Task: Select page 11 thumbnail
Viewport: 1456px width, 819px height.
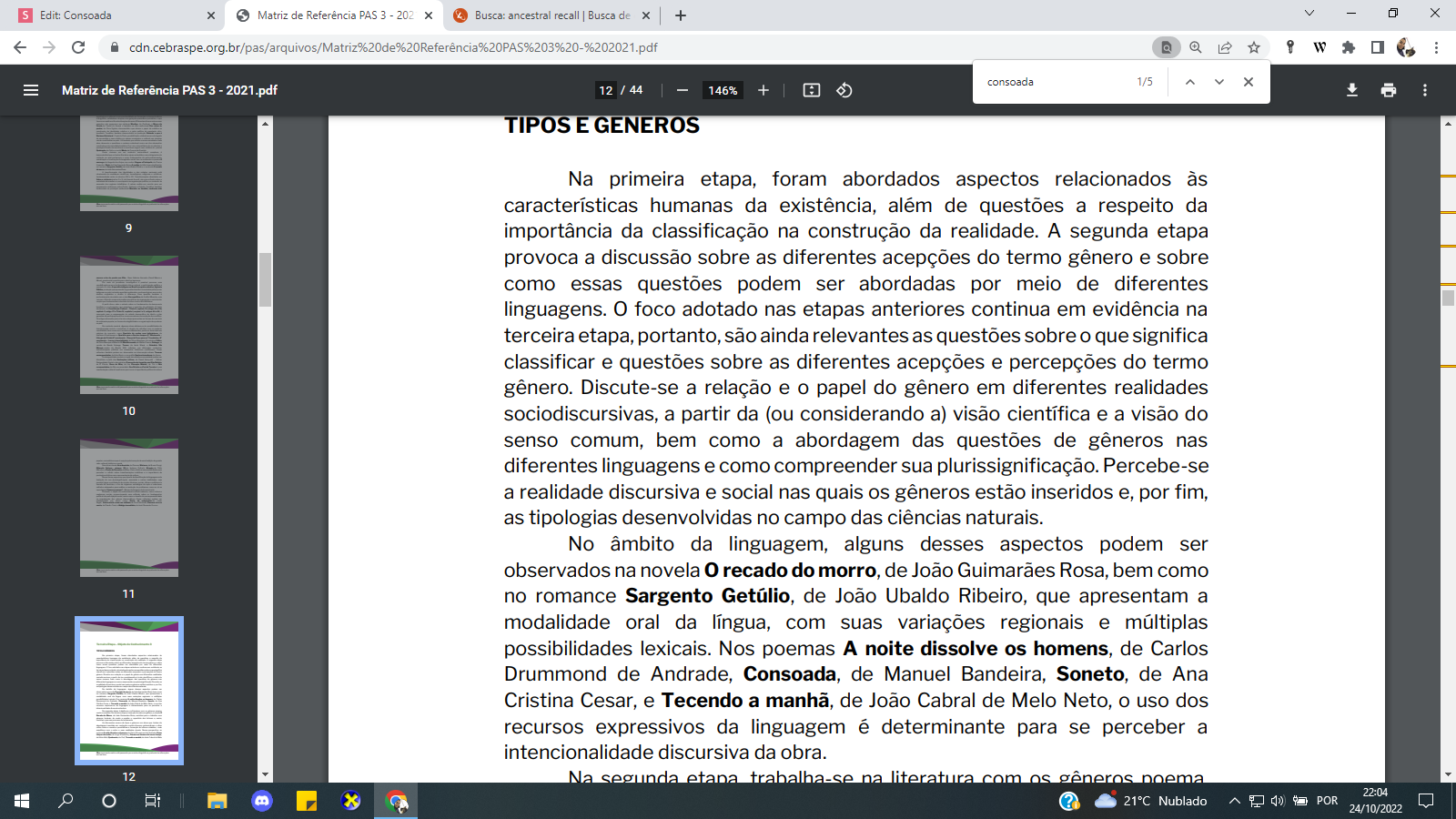Action: pyautogui.click(x=129, y=508)
